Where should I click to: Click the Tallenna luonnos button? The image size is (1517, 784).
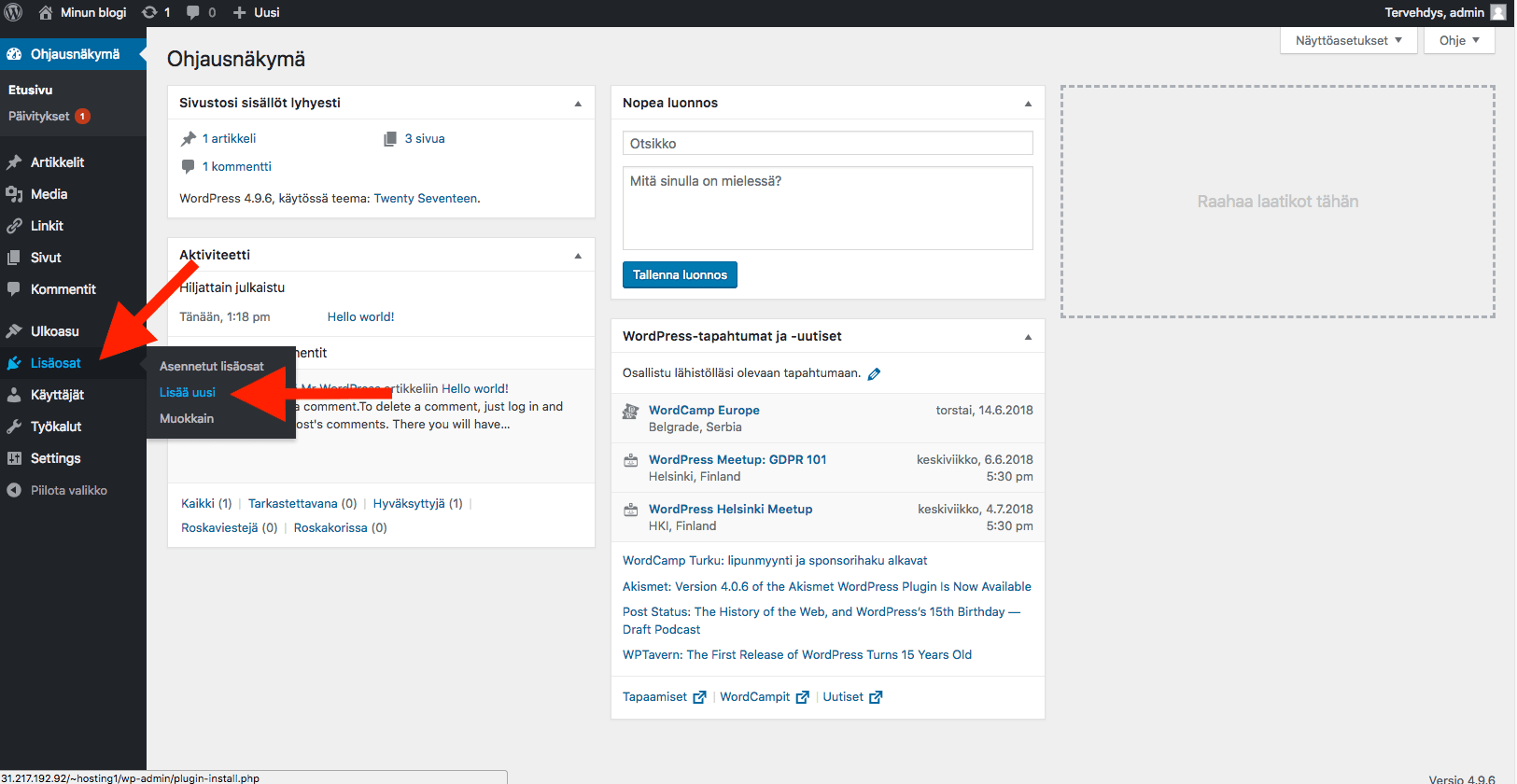tap(680, 274)
